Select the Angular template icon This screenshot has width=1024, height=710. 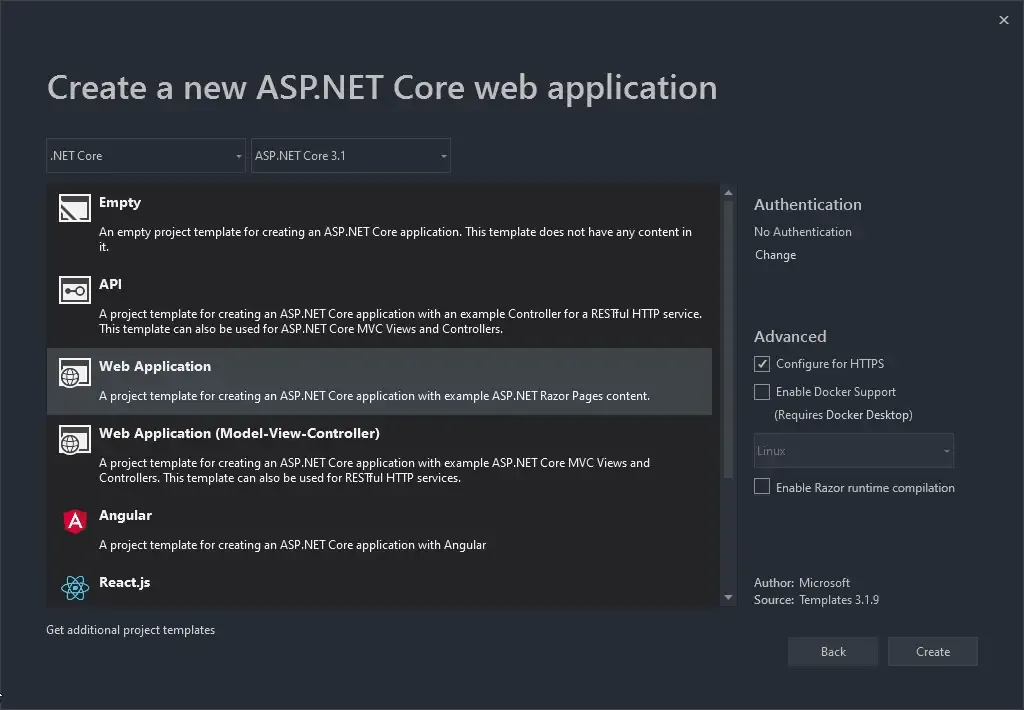point(73,521)
